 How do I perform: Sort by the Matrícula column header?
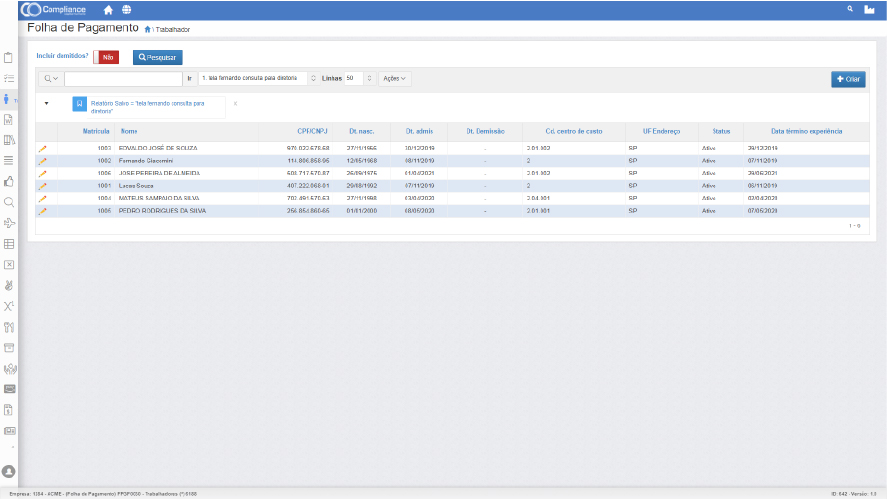96,131
